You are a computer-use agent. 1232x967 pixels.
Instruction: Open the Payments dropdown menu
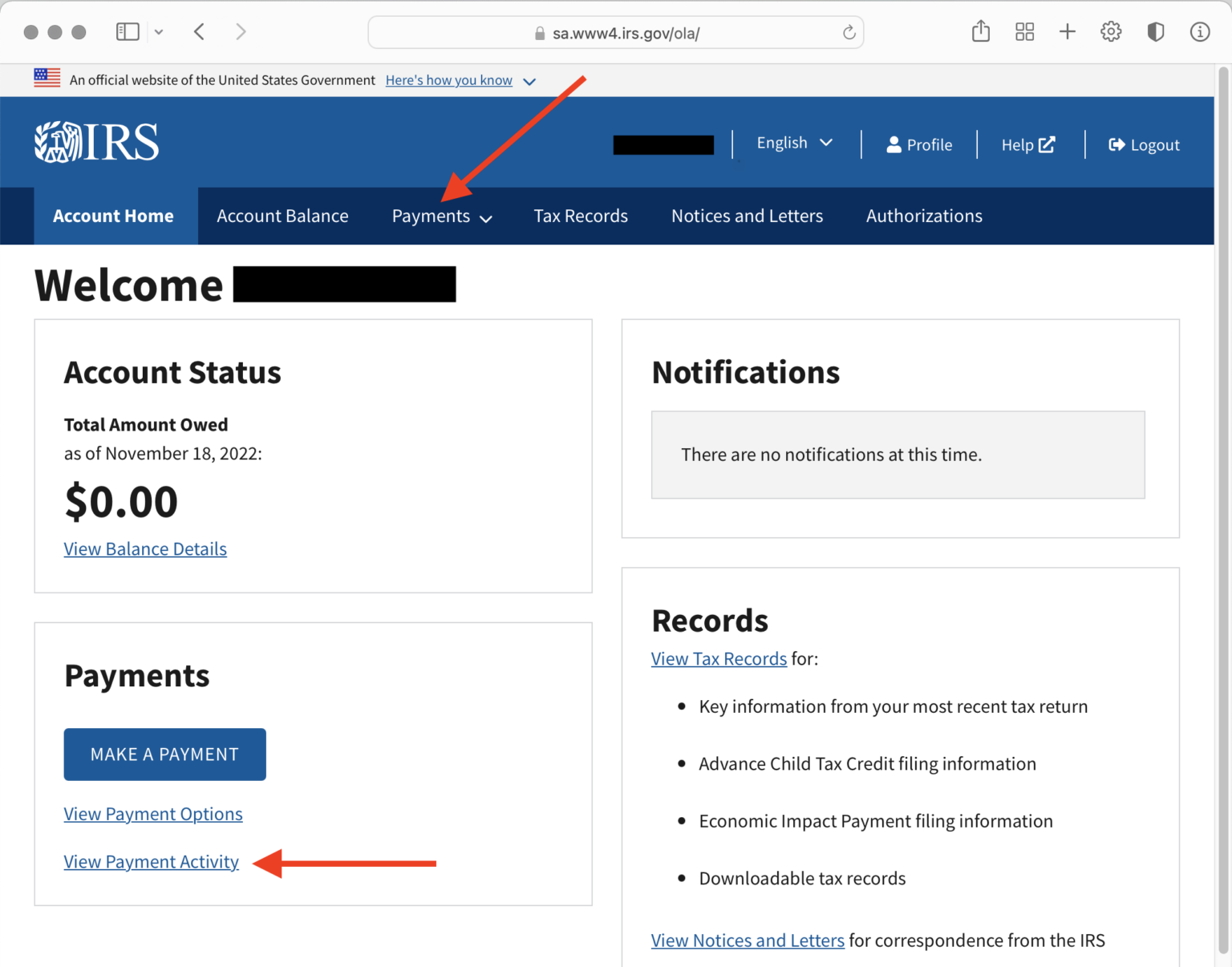[441, 216]
